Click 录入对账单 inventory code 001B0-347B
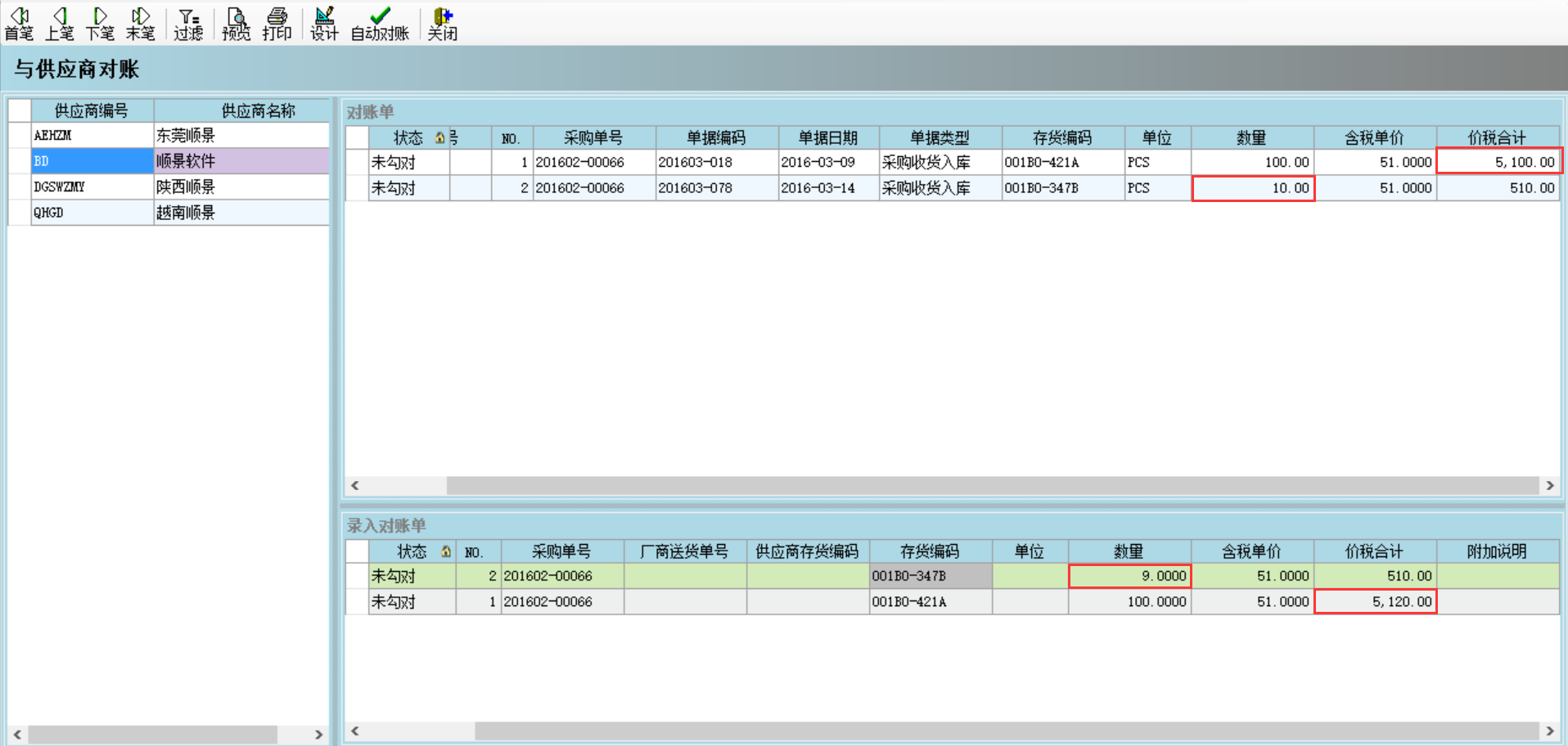 coord(930,576)
